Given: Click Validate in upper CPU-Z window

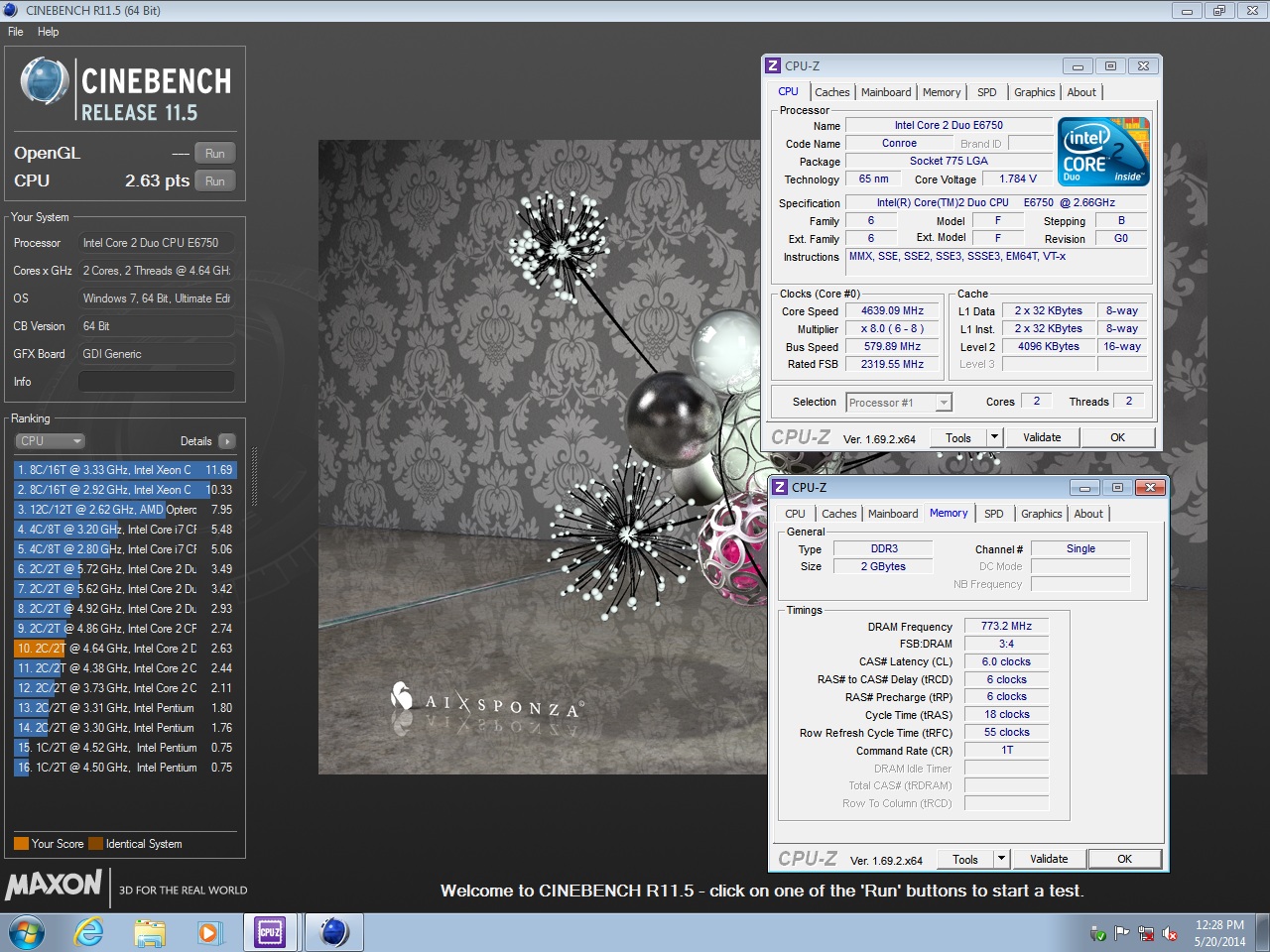Looking at the screenshot, I should [1042, 438].
